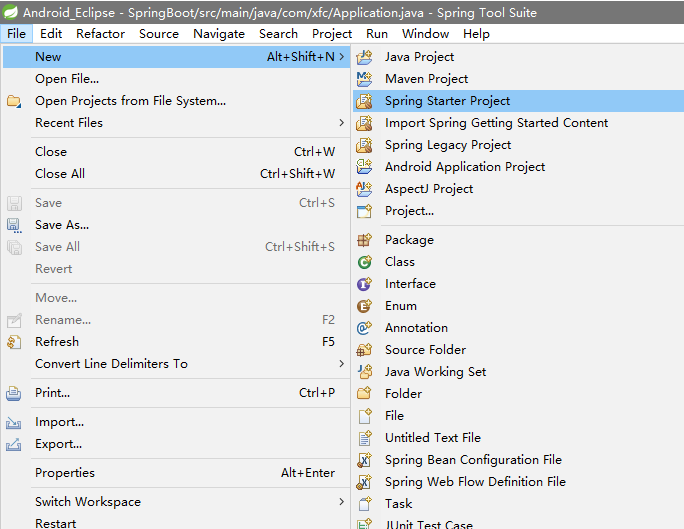
Task: Expand Convert Line Delimiters To submenu arrow
Action: (342, 364)
